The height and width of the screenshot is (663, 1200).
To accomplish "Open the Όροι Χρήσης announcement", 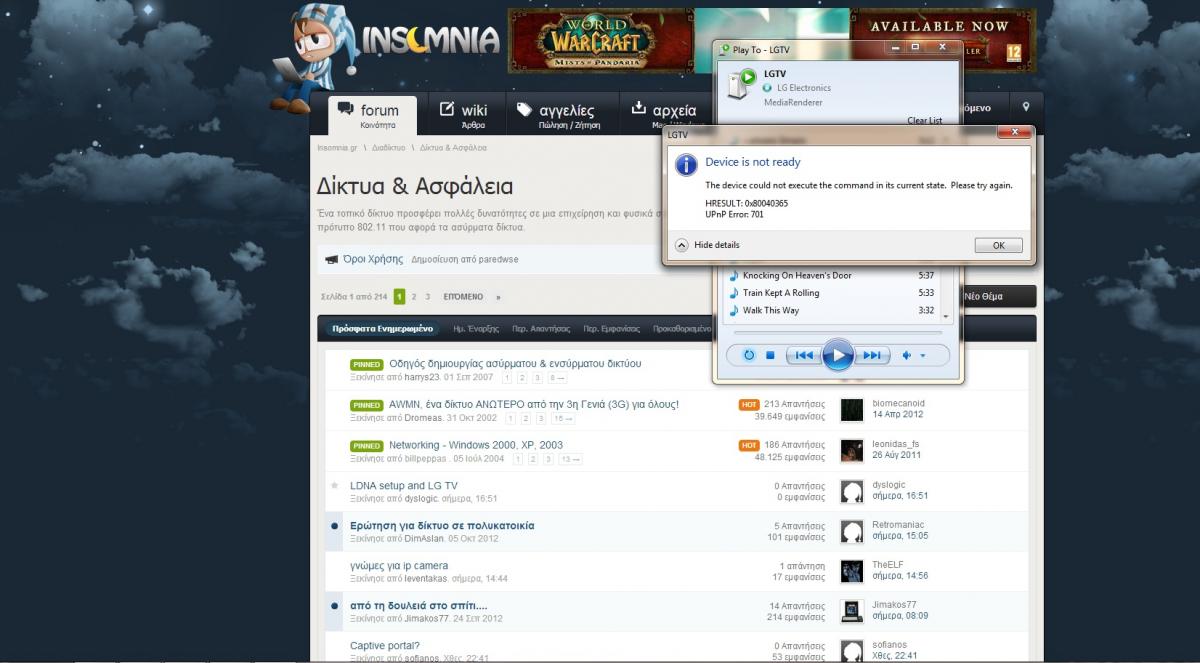I will tap(372, 259).
